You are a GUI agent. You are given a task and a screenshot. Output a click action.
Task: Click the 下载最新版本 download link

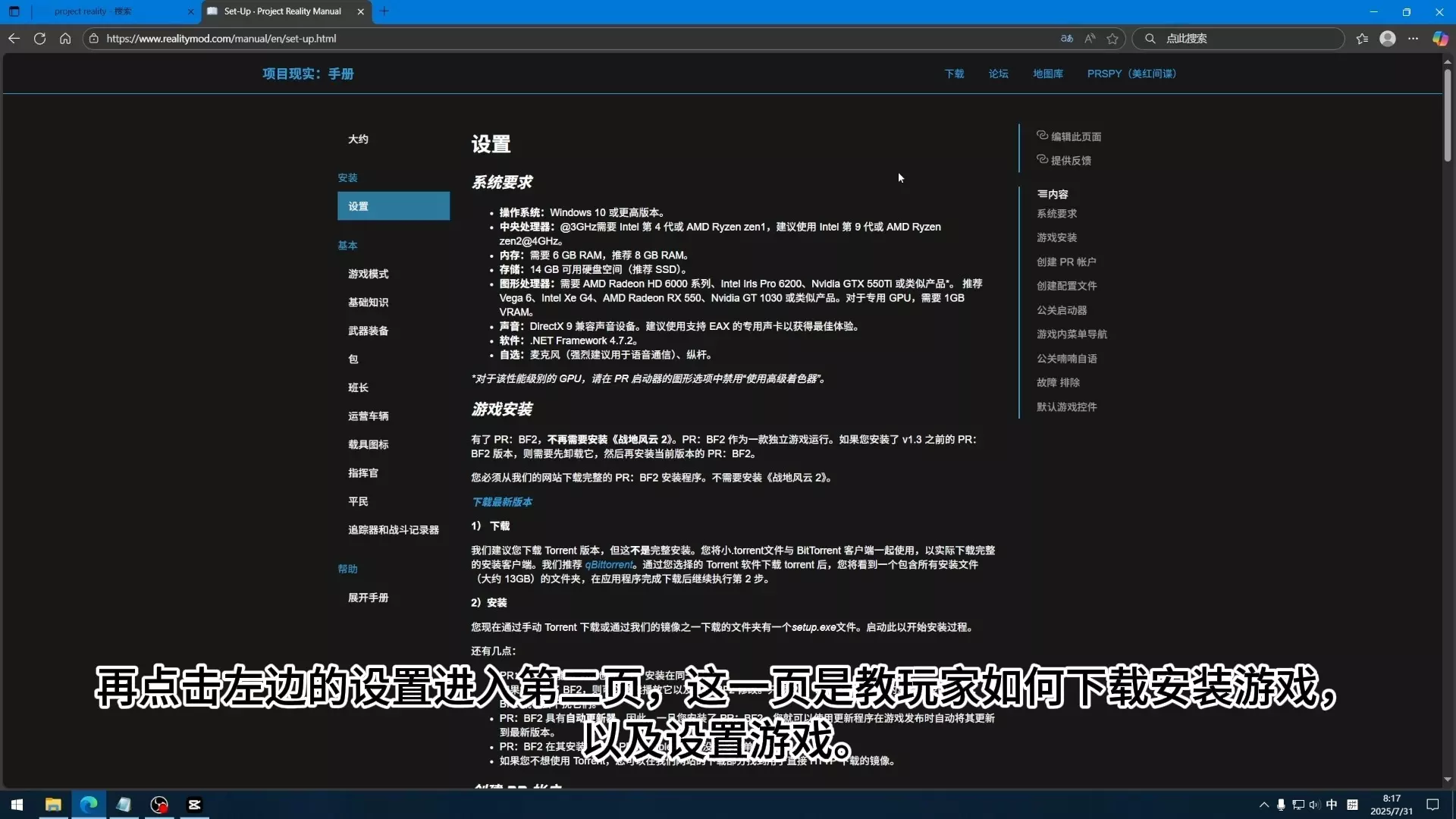click(501, 502)
